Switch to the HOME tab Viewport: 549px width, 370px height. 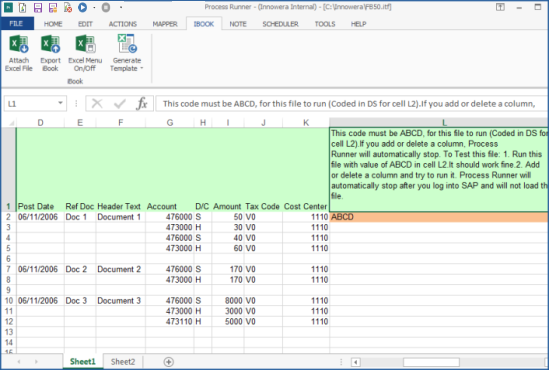(x=53, y=24)
